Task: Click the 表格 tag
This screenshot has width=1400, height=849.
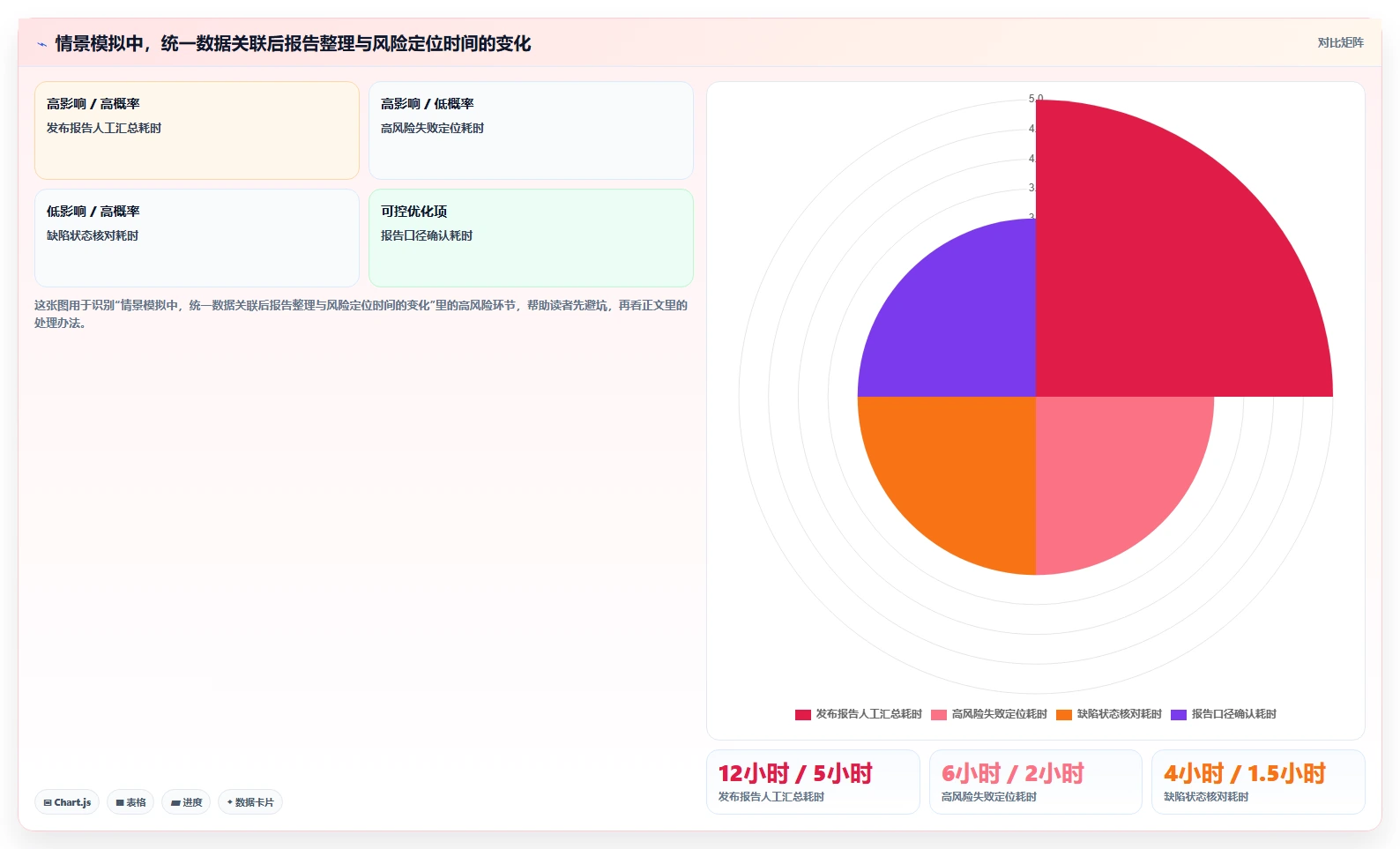Action: [130, 802]
